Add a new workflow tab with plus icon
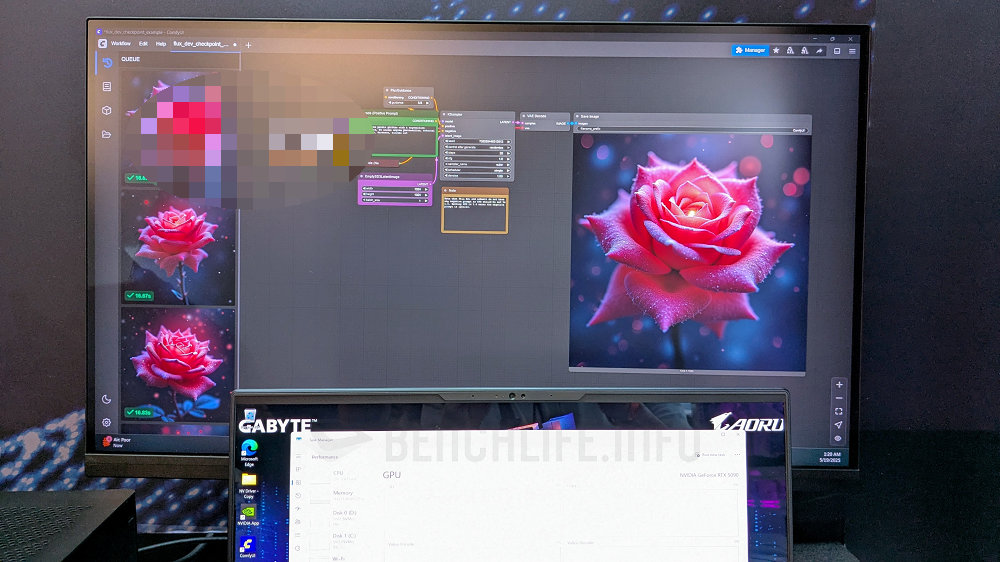Screen dimensions: 1000x562 click(x=248, y=45)
